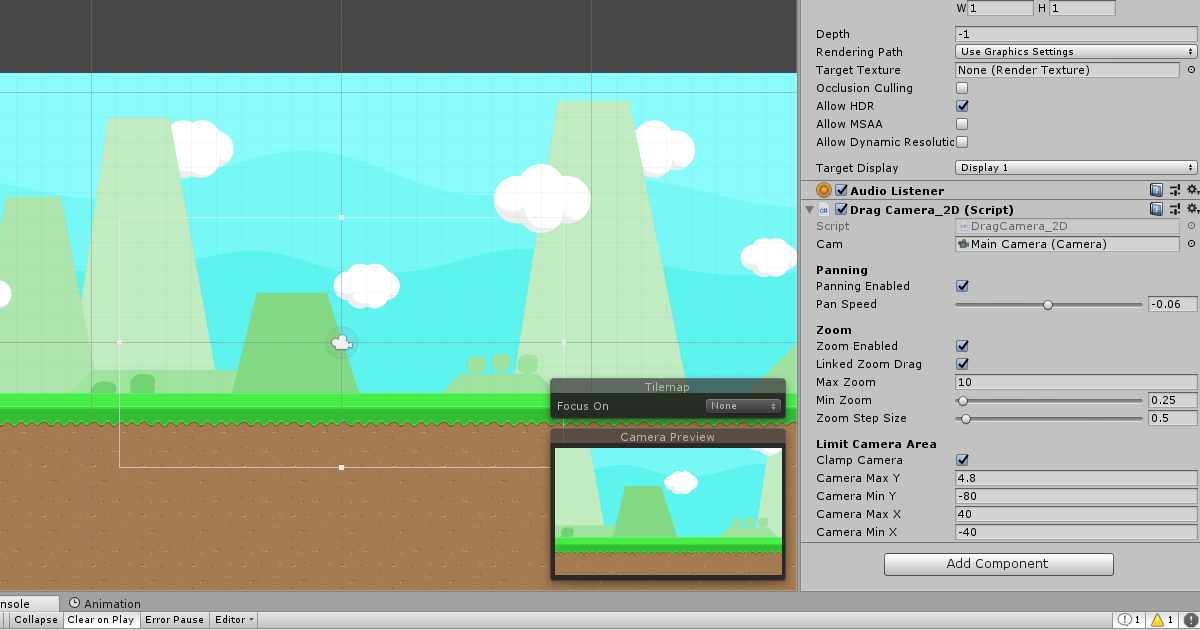Click the Drag Camera_2D script gear settings icon
Image resolution: width=1200 pixels, height=630 pixels.
click(x=1192, y=209)
